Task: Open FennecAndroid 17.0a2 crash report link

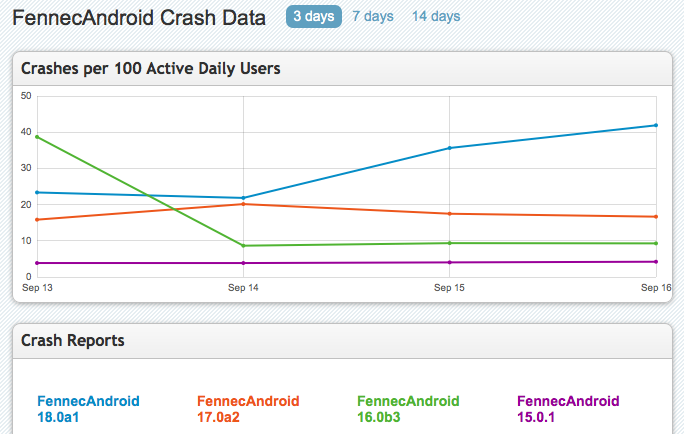Action: coord(248,409)
